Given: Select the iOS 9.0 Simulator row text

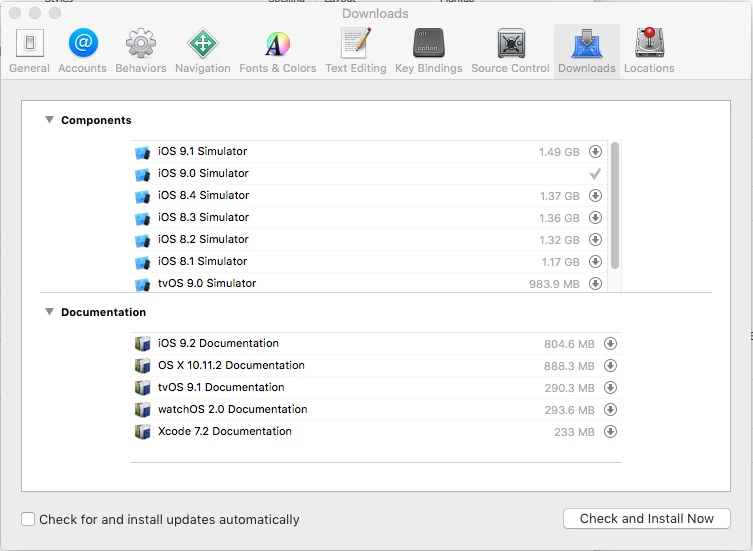Looking at the screenshot, I should click(203, 173).
